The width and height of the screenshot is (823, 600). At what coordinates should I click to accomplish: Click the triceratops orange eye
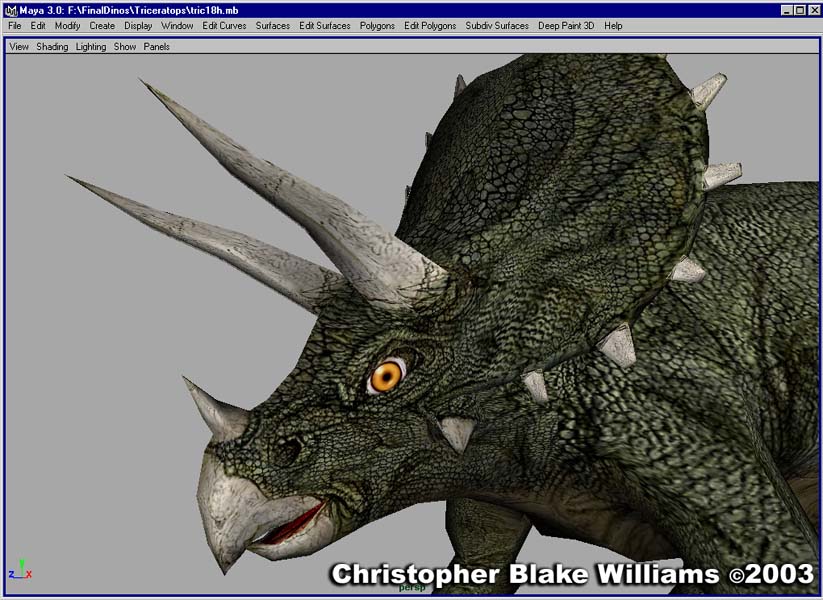coord(387,376)
